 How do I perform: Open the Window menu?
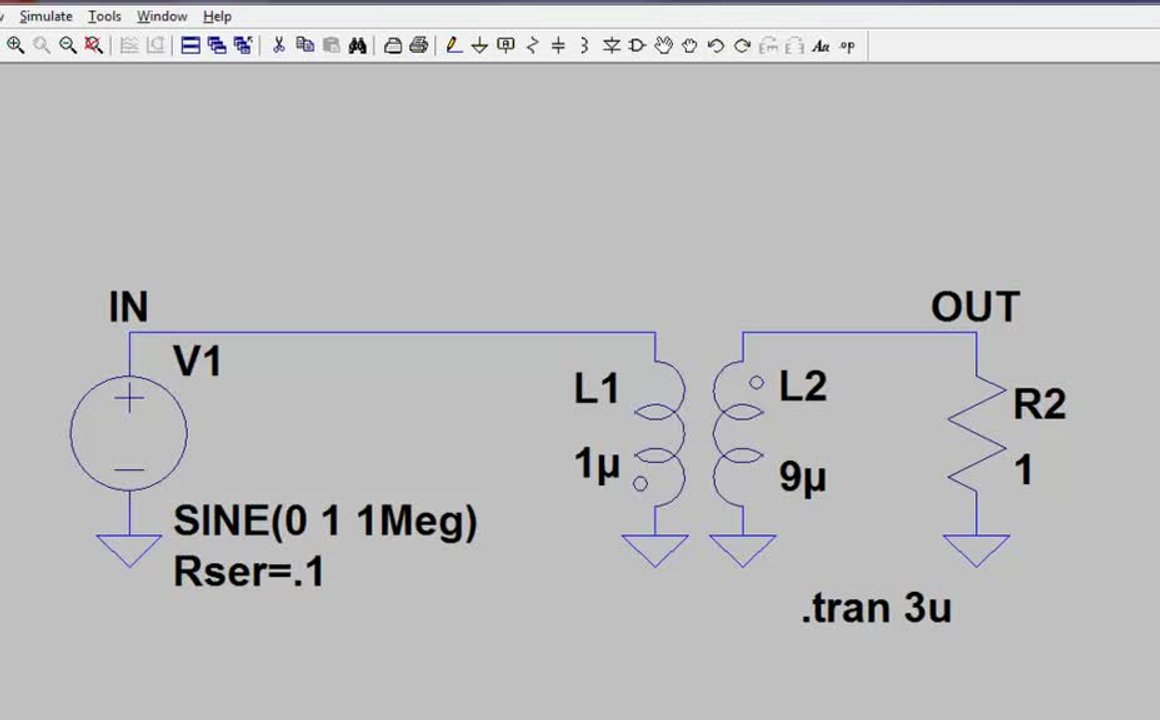(162, 16)
